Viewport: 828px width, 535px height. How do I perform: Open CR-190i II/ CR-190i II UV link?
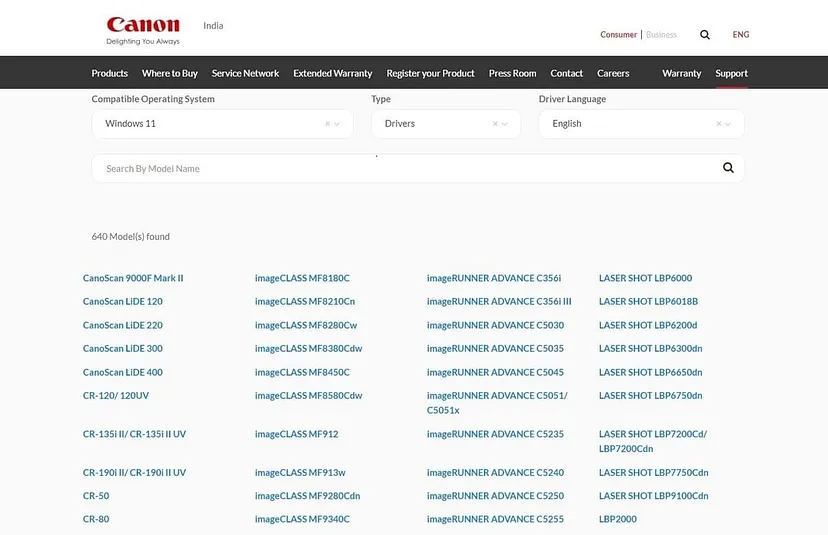coord(134,472)
